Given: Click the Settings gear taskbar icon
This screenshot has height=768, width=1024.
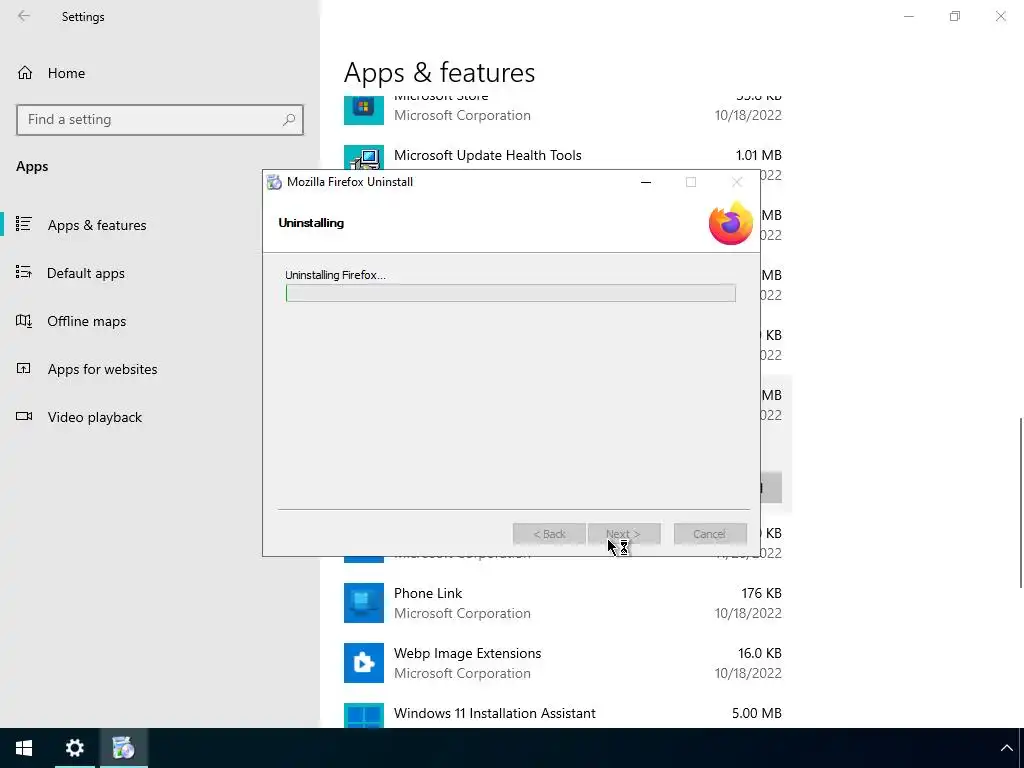Looking at the screenshot, I should (74, 748).
